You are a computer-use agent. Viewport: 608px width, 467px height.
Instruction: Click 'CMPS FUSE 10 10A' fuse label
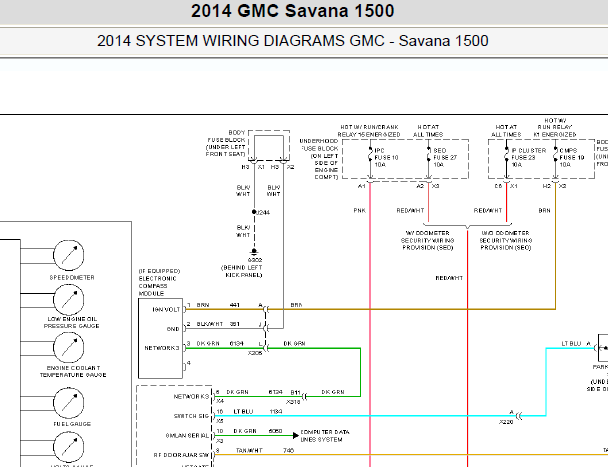tap(572, 157)
